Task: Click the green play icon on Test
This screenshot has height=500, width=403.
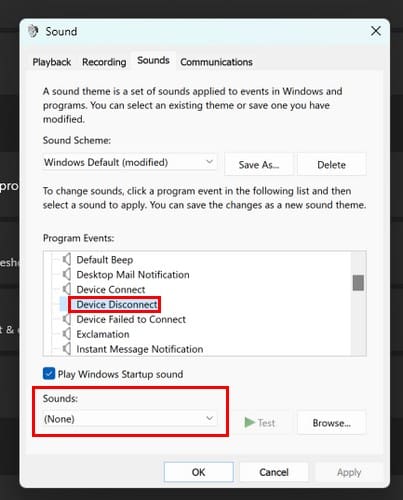Action: (x=249, y=423)
